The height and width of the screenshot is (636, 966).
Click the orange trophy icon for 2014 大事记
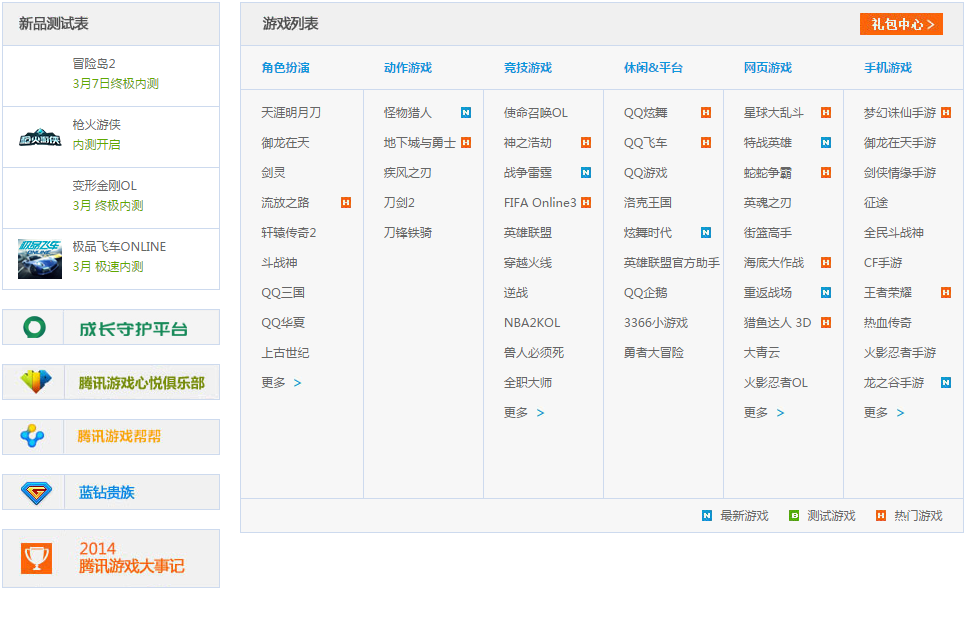(36, 558)
